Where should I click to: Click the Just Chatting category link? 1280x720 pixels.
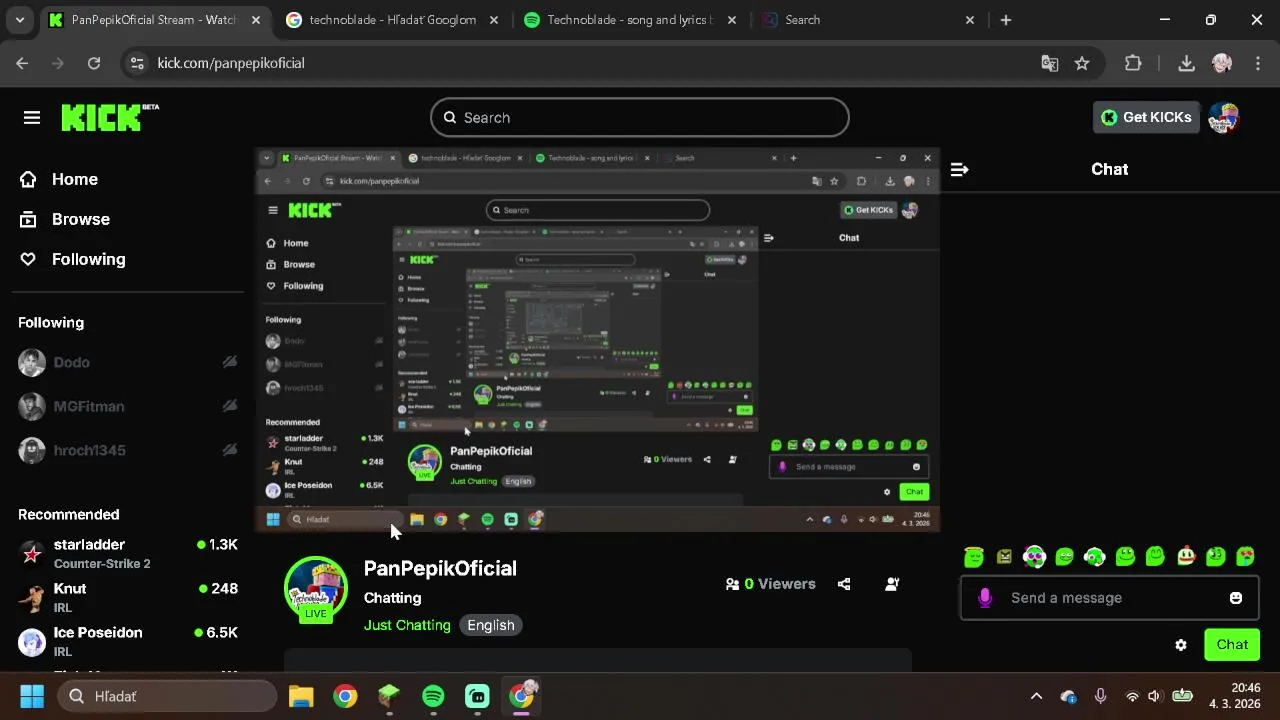pyautogui.click(x=407, y=625)
